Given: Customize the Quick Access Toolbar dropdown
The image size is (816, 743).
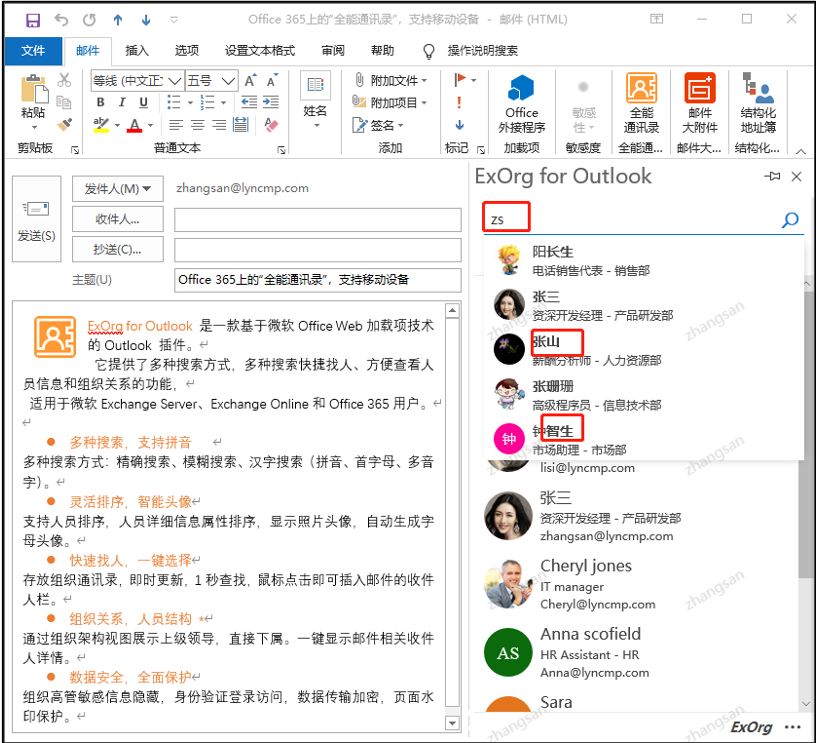Looking at the screenshot, I should (x=174, y=20).
